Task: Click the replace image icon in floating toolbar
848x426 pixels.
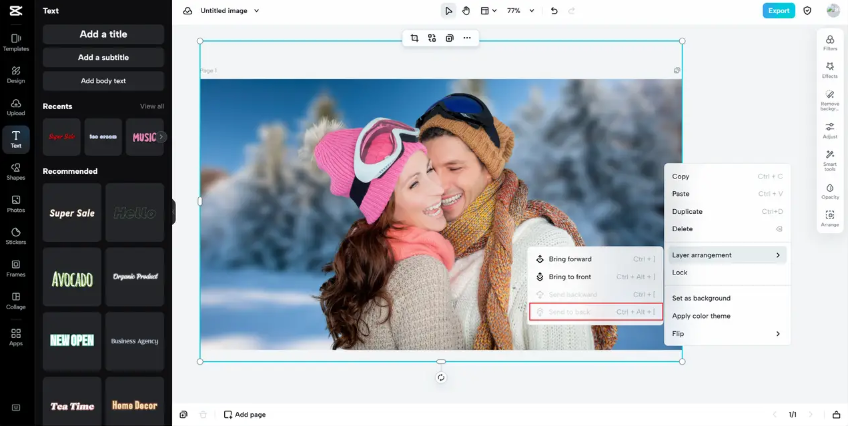Action: point(432,38)
